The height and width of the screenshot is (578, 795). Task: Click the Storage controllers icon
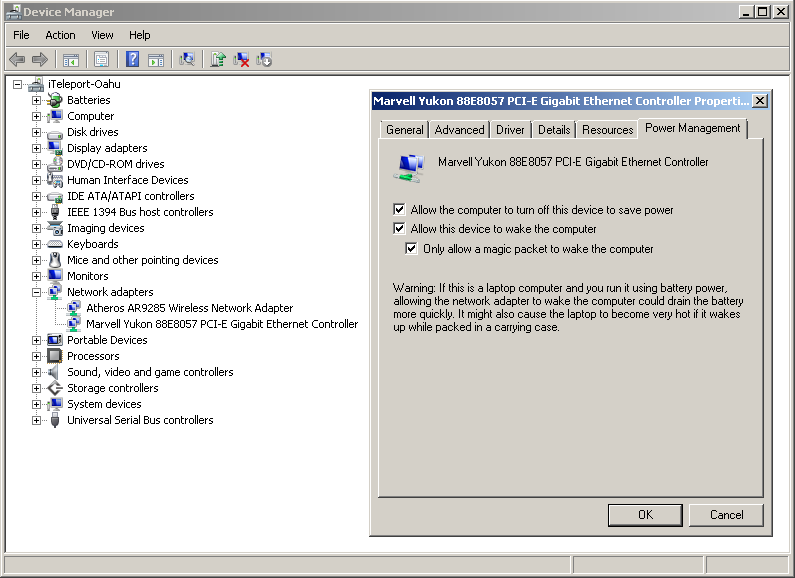click(55, 388)
